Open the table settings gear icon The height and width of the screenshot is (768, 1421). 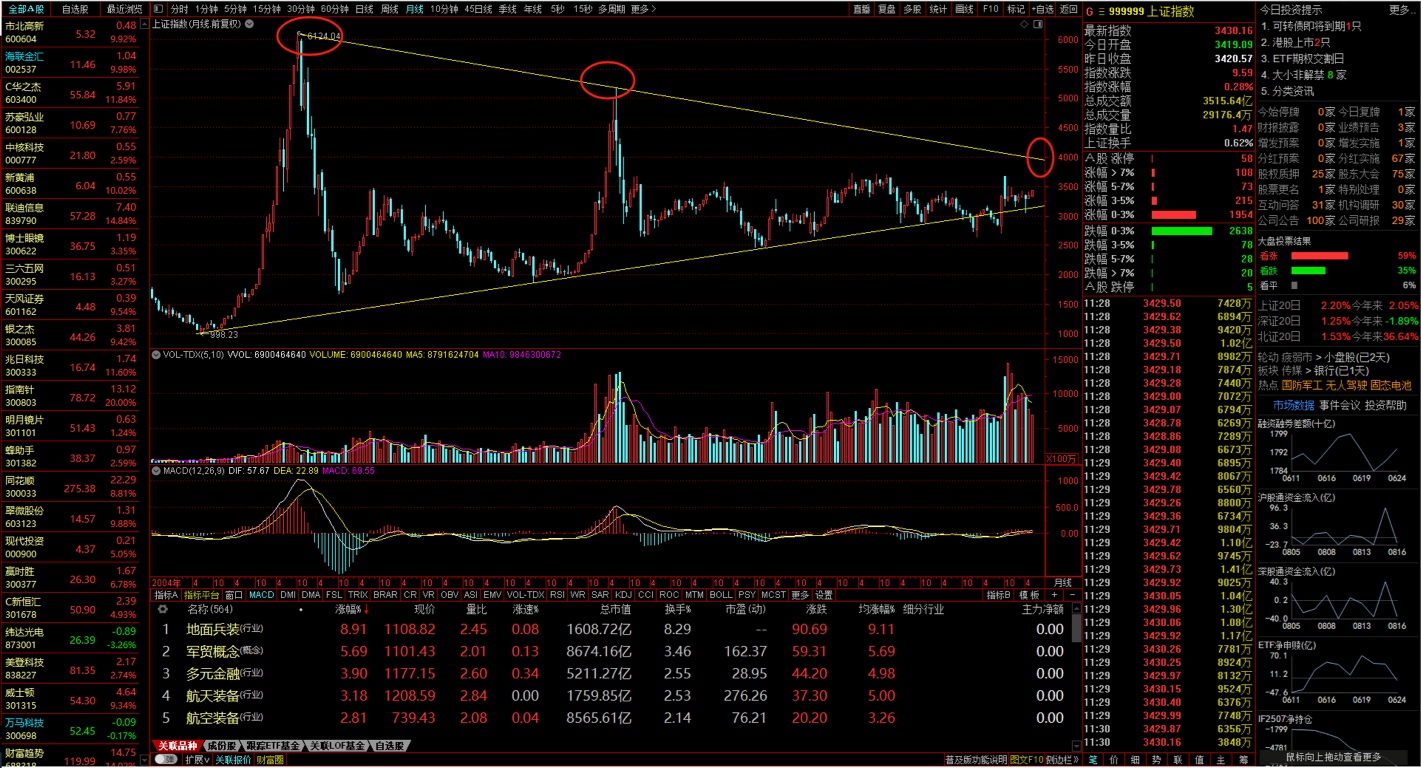pos(163,608)
